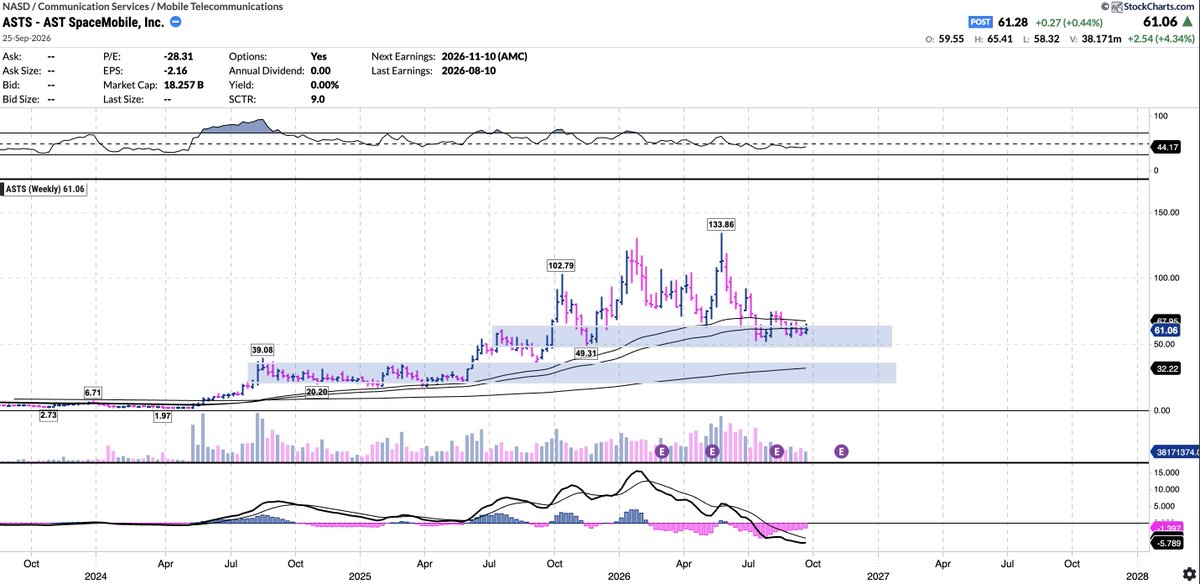Click the 133.86 peak price label

coord(721,225)
